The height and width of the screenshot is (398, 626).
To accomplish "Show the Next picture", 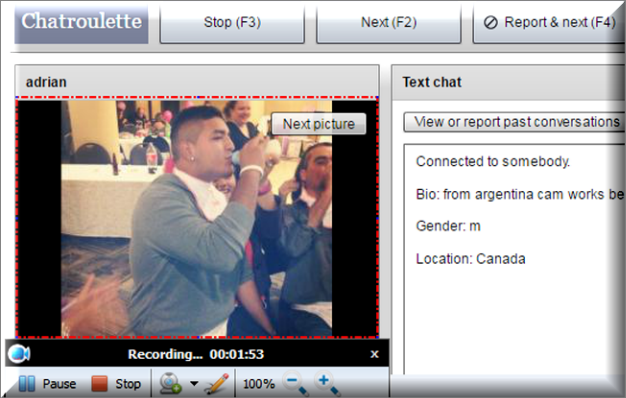I will click(319, 124).
